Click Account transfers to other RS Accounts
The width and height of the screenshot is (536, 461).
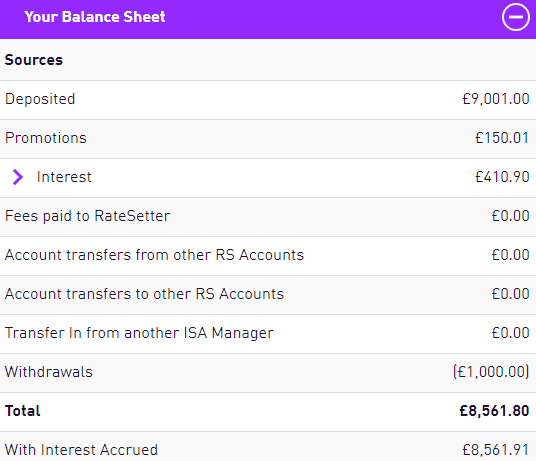coord(144,294)
